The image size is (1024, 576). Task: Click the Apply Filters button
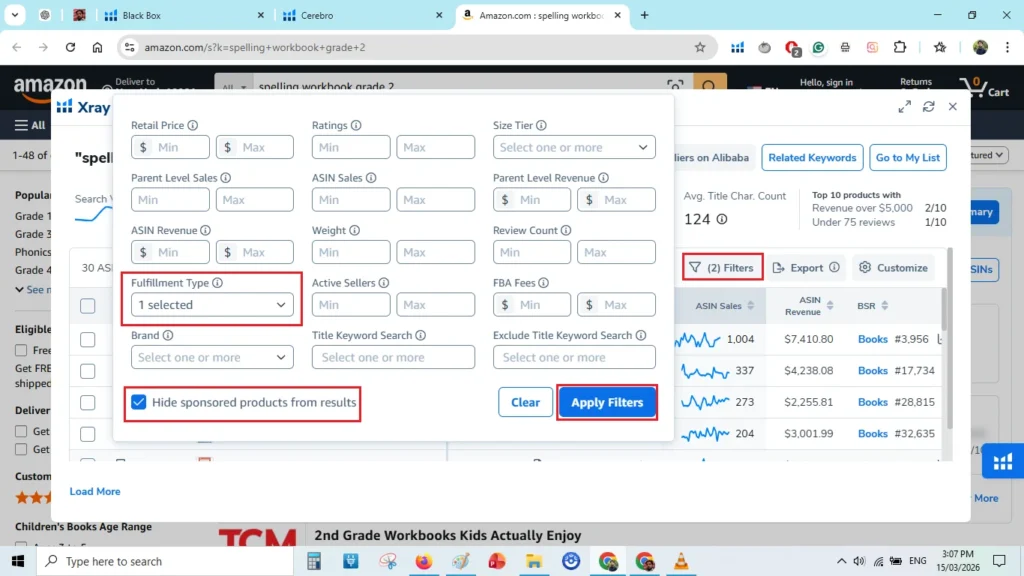click(x=607, y=402)
